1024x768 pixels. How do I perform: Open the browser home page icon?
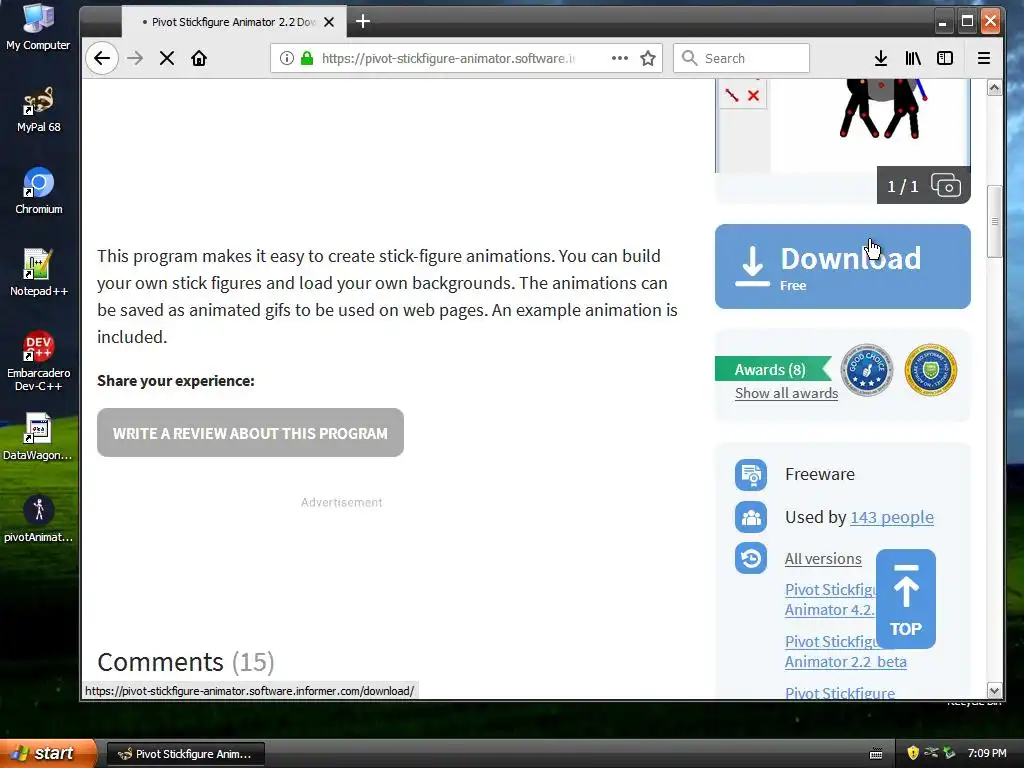[199, 58]
